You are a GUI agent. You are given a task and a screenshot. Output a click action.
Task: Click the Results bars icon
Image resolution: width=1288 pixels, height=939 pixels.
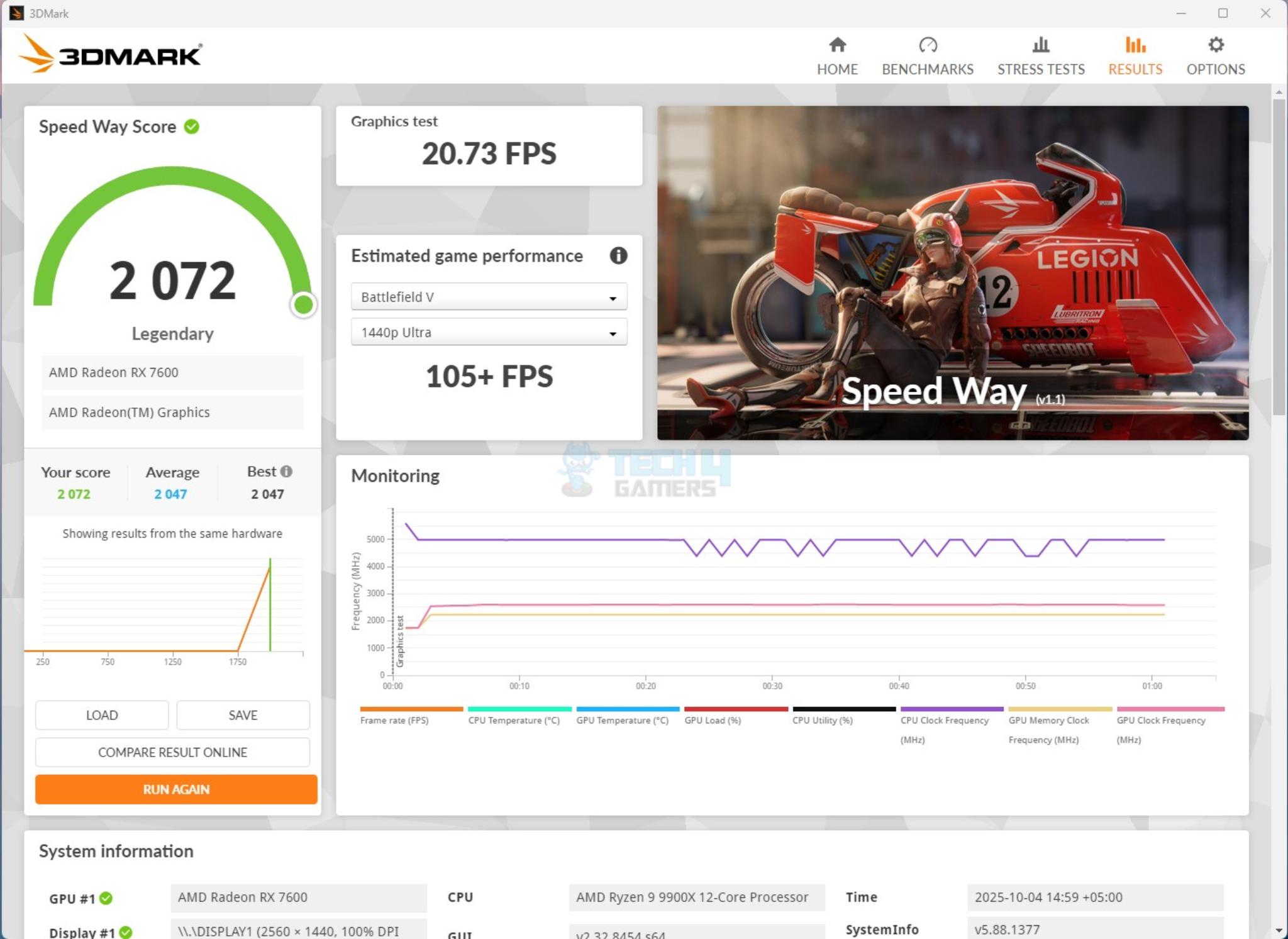(x=1135, y=45)
